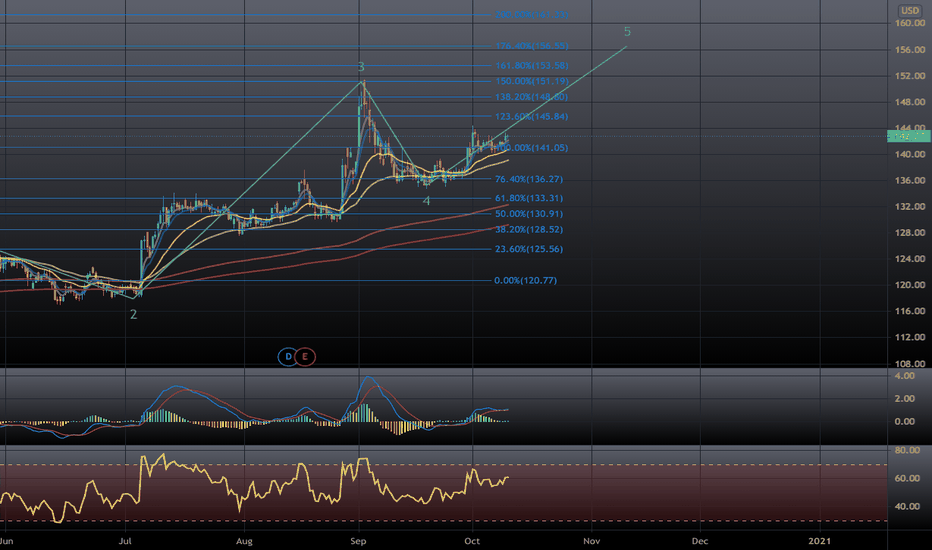
Task: Click the Elliott wave label 2
Action: pos(134,315)
